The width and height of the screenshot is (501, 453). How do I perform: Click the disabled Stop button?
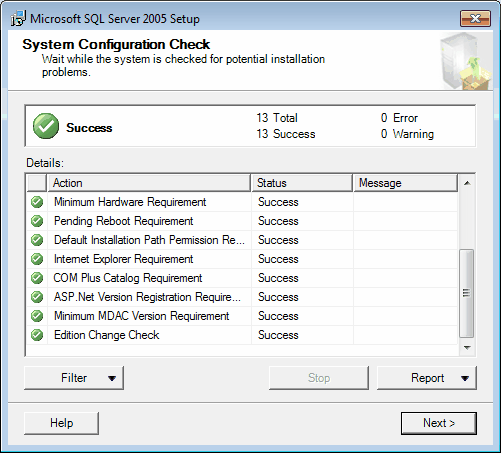319,378
